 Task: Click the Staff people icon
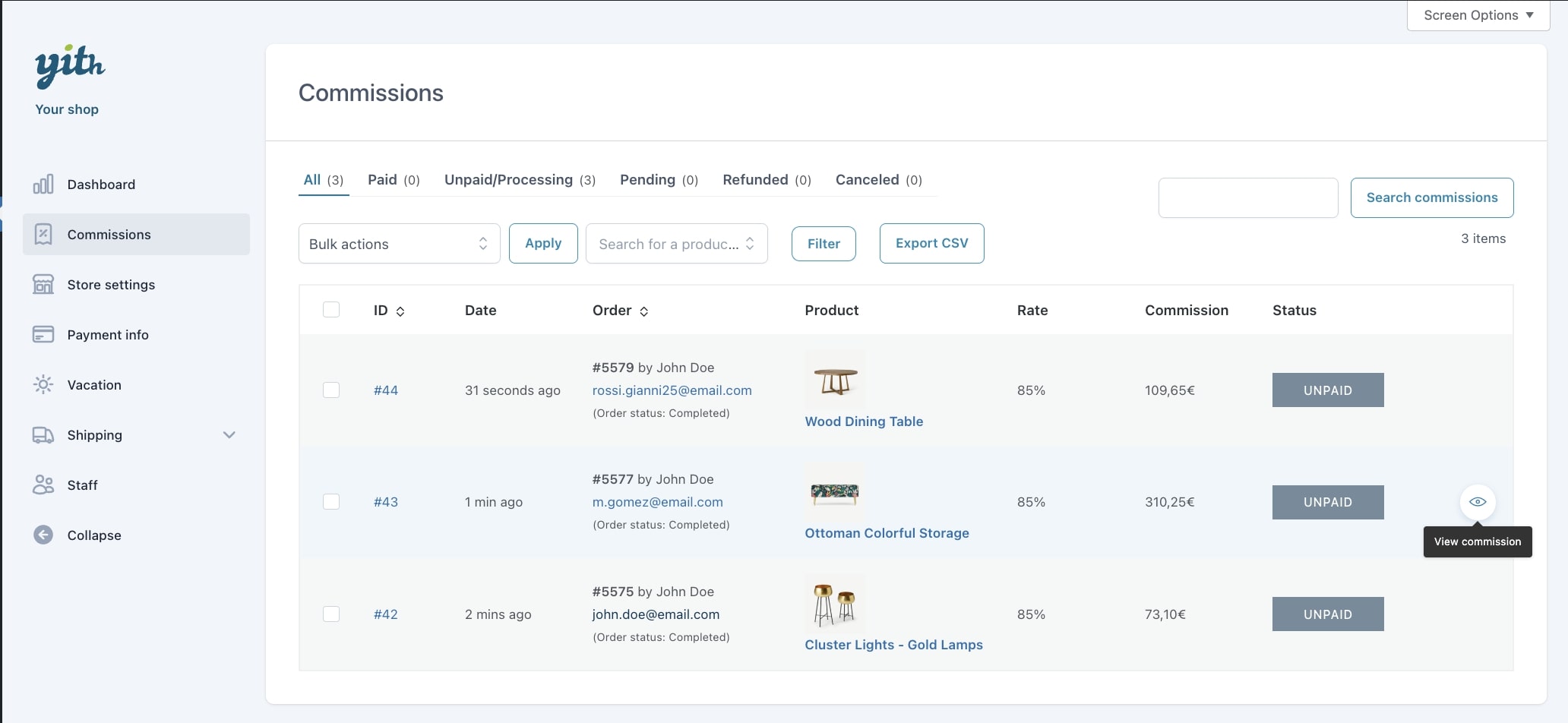pos(43,485)
